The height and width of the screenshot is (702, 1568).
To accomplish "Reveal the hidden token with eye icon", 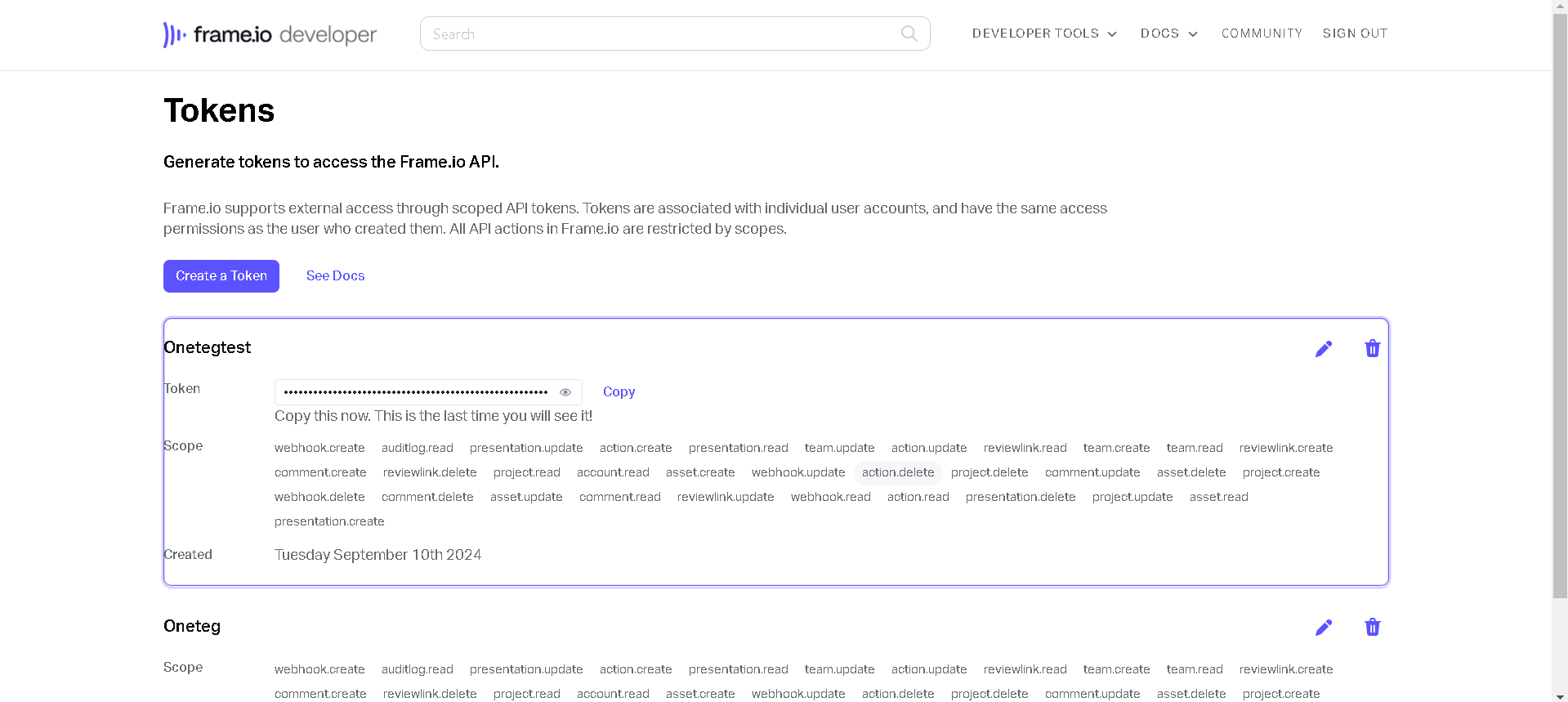I will click(x=565, y=392).
